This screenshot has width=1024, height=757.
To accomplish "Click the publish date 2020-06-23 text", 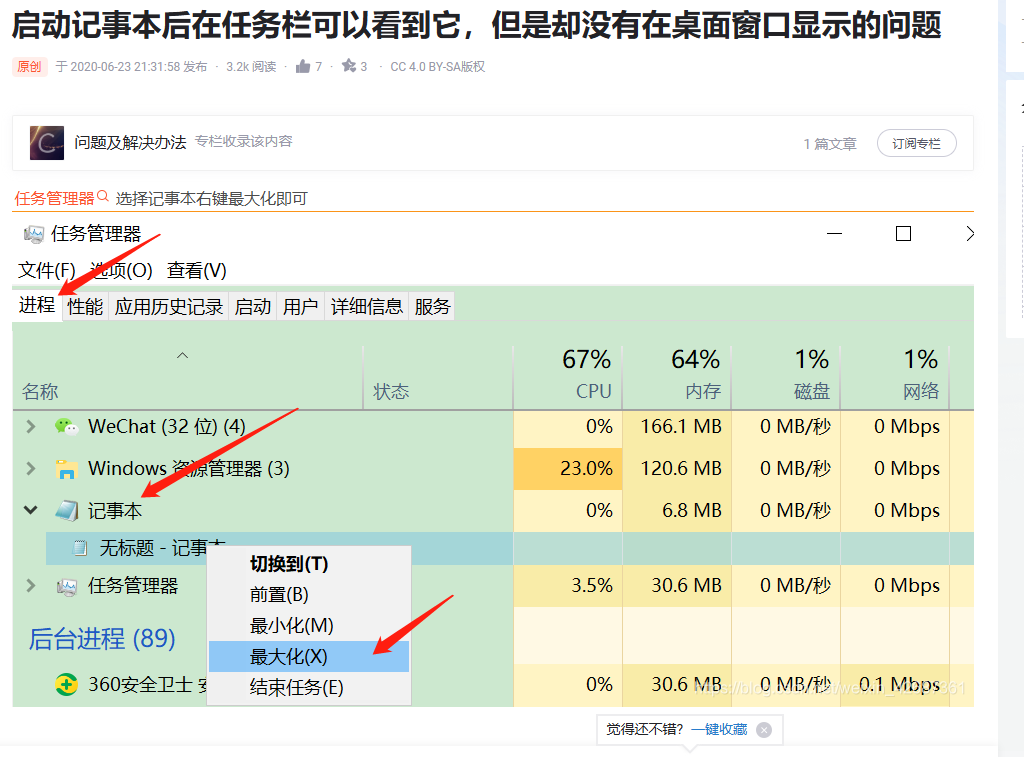I will [x=131, y=67].
